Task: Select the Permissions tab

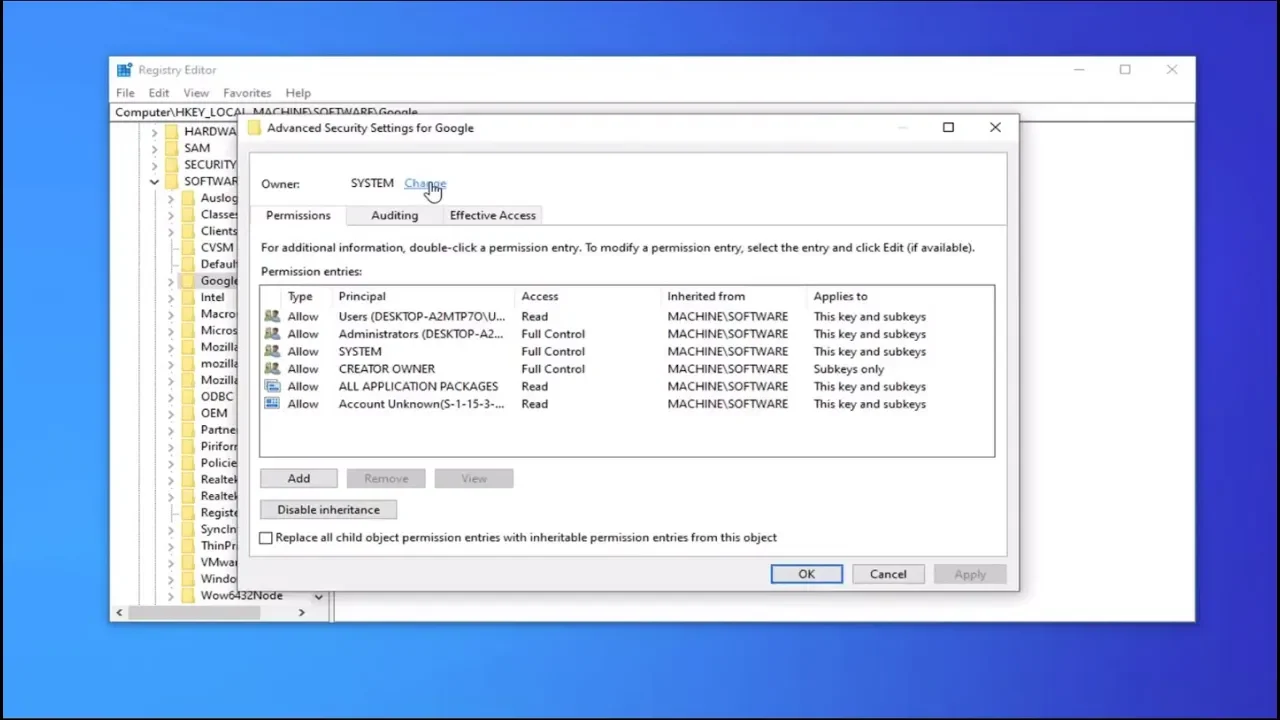Action: 298,215
